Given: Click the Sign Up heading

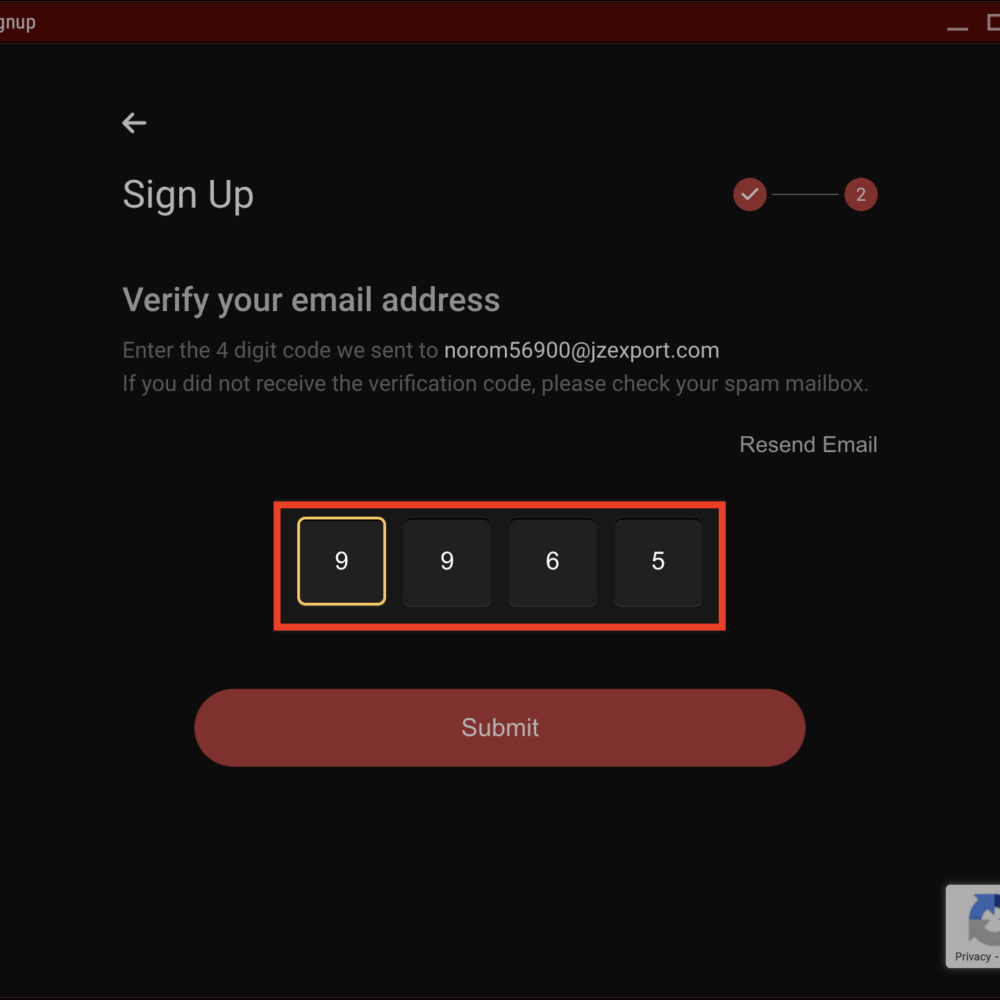Looking at the screenshot, I should click(188, 195).
